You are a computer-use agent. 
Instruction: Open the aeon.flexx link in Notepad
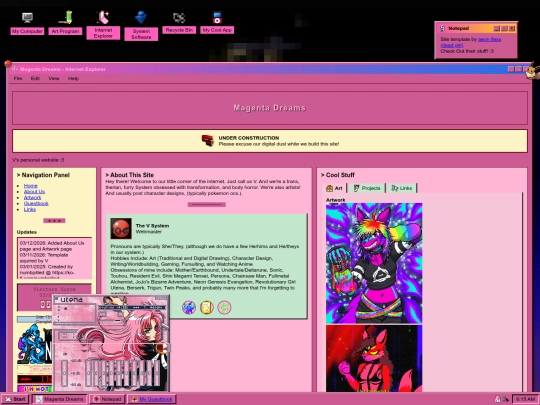[489, 39]
